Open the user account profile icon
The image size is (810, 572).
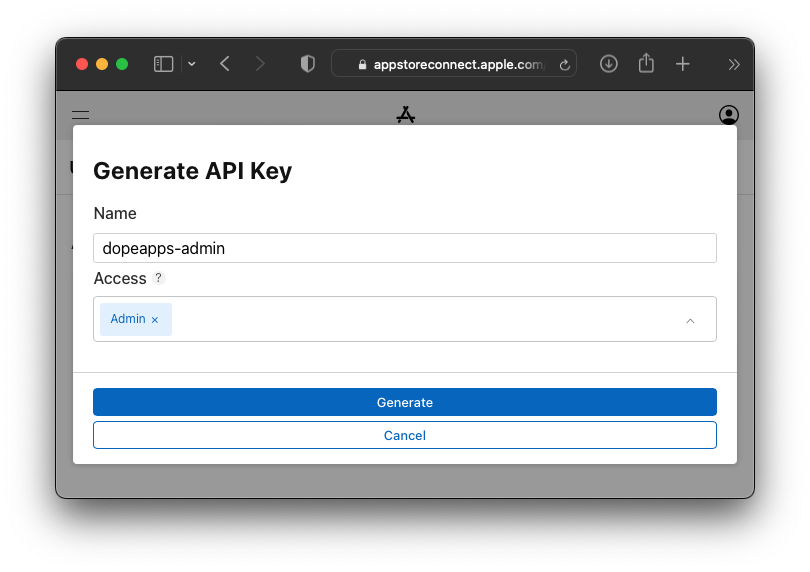[x=728, y=115]
